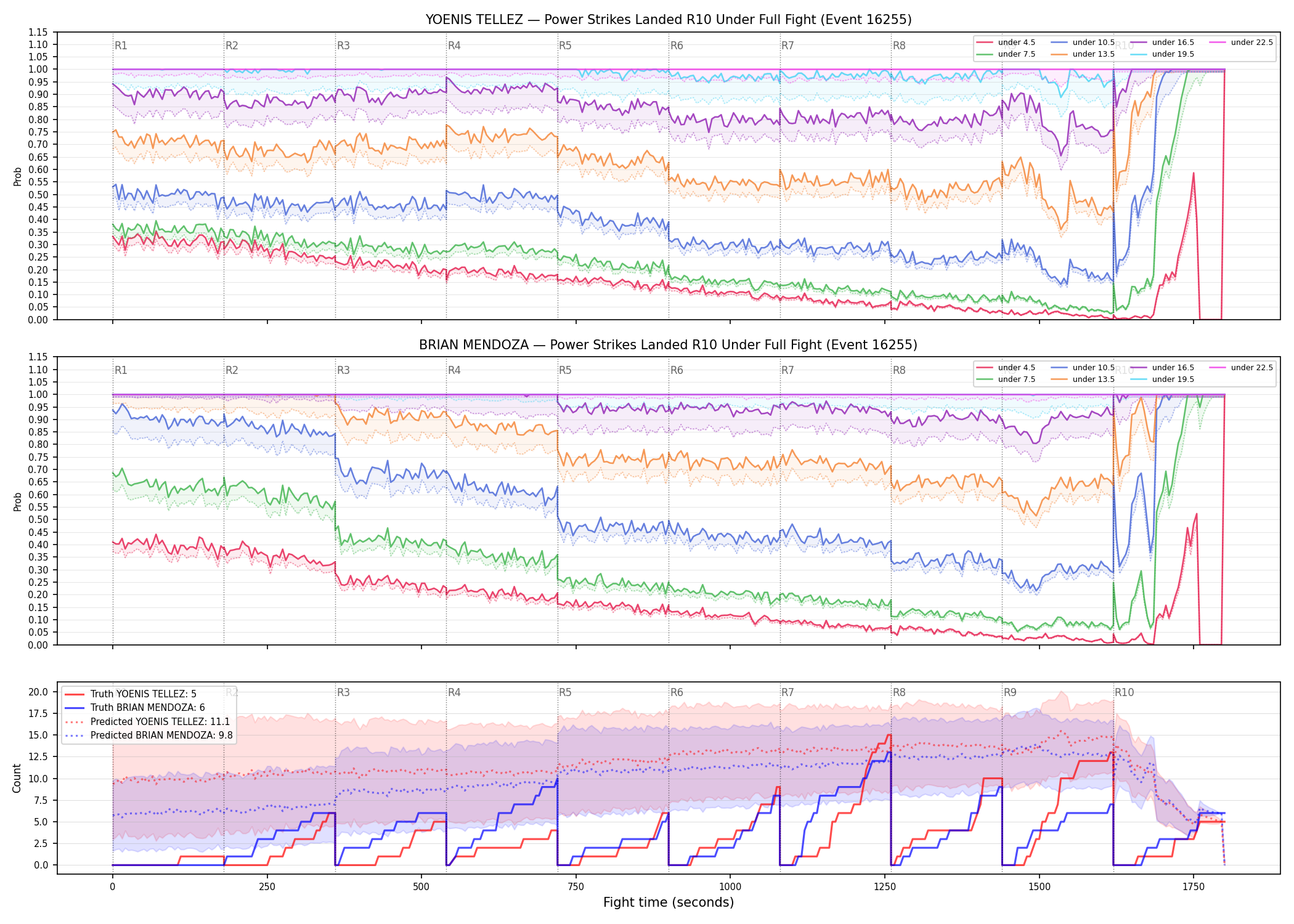Click 'Truth YOENIS TELLEZ: 5' legend entry
This screenshot has width=1294, height=924.
pos(131,694)
